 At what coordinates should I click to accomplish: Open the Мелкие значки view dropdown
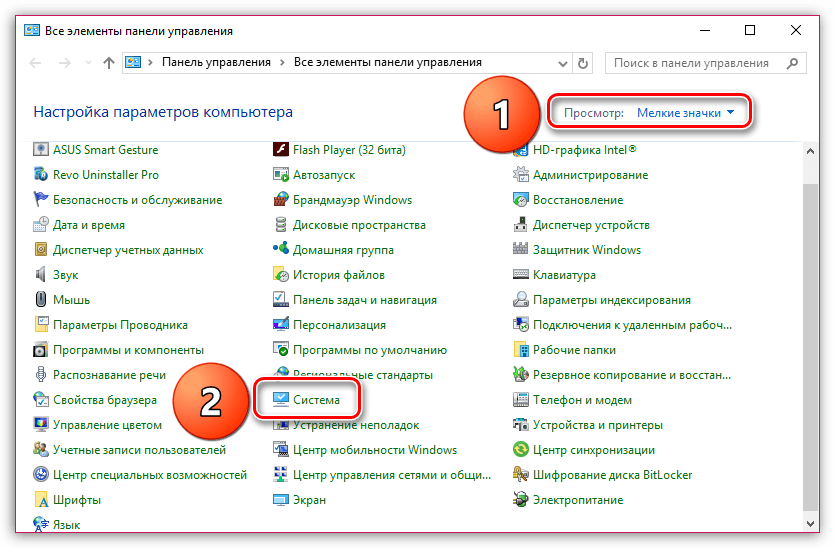pos(685,113)
